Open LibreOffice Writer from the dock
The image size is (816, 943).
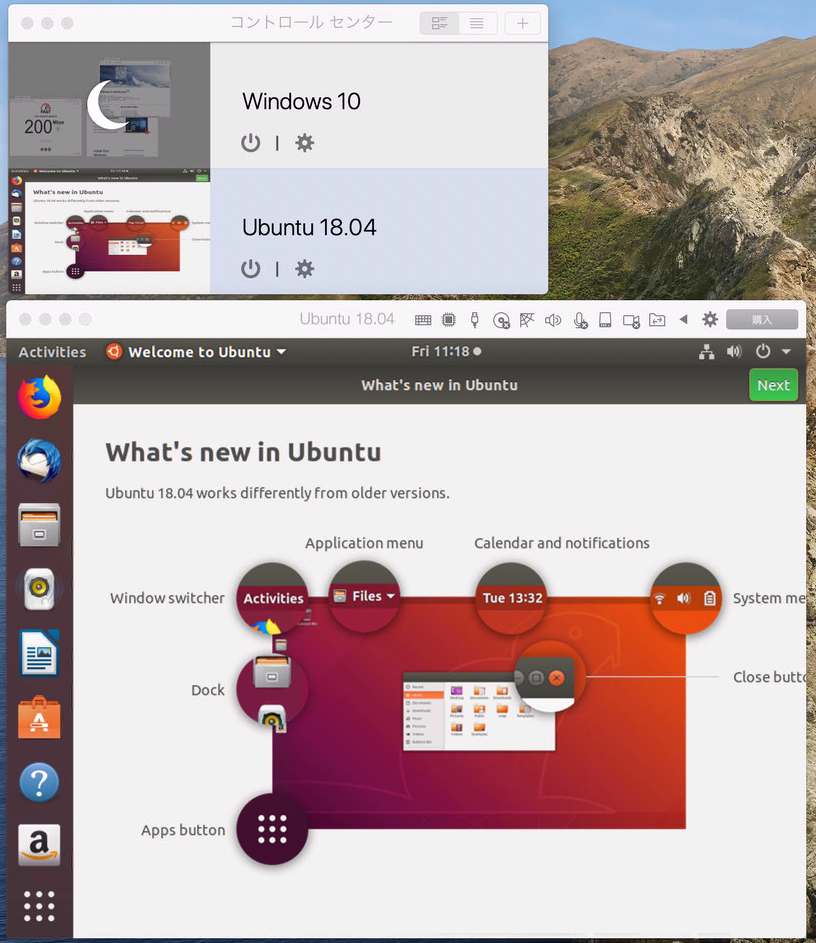pyautogui.click(x=39, y=654)
